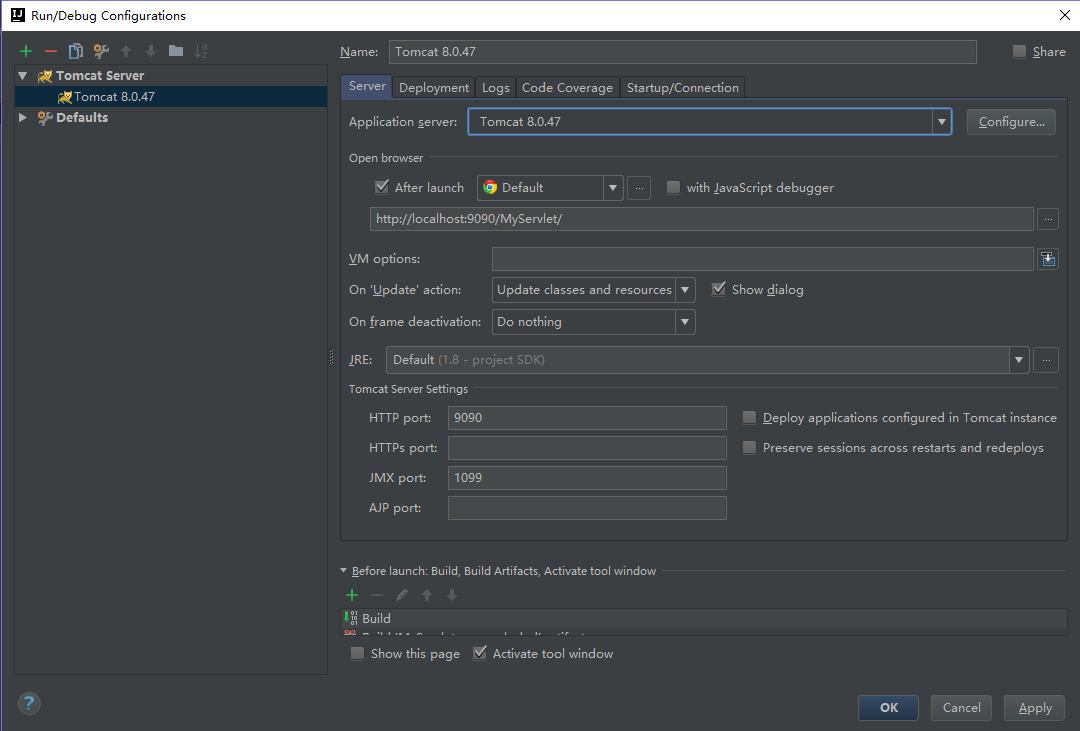Open edit defaults wrench icon
The image size is (1080, 731).
101,51
